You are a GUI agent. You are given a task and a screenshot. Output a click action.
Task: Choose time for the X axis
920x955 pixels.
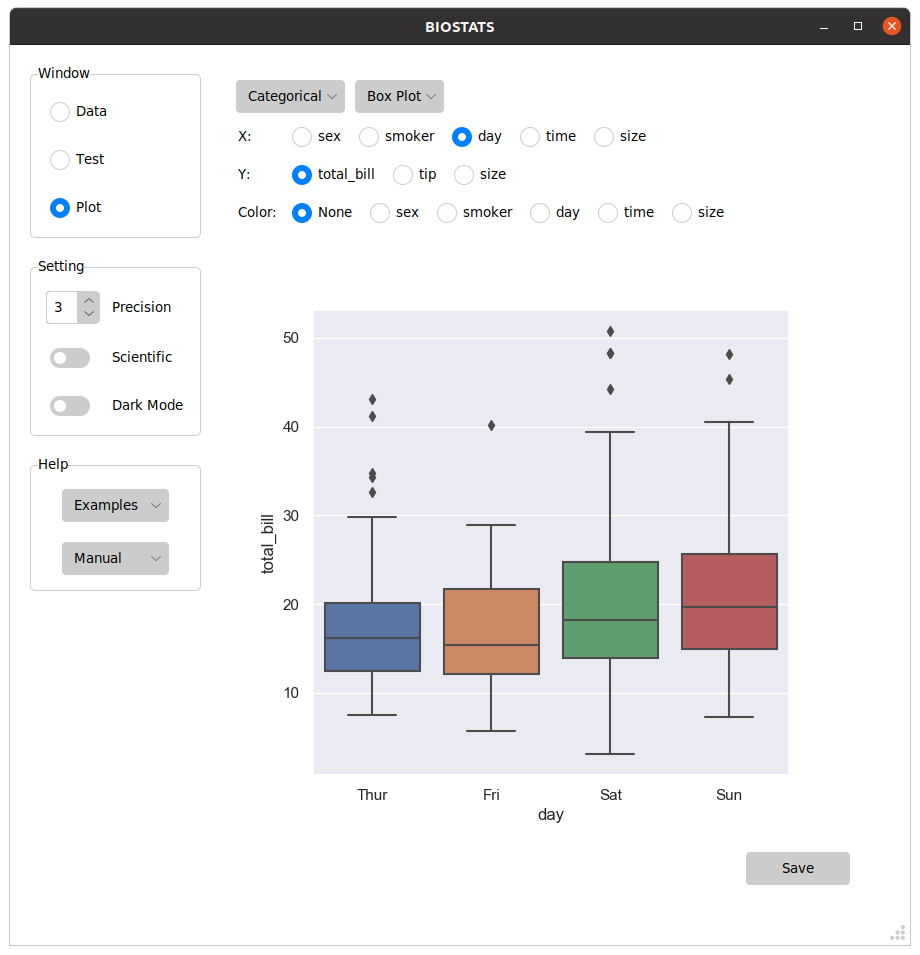coord(528,136)
